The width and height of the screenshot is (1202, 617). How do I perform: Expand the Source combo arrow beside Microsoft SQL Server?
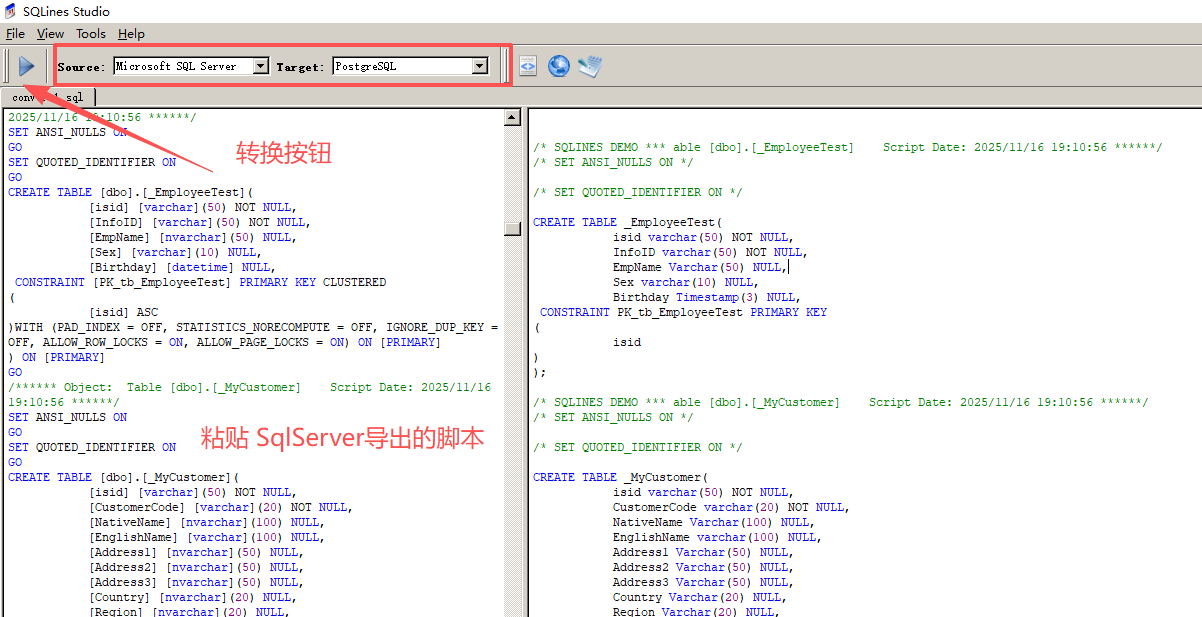tap(260, 65)
